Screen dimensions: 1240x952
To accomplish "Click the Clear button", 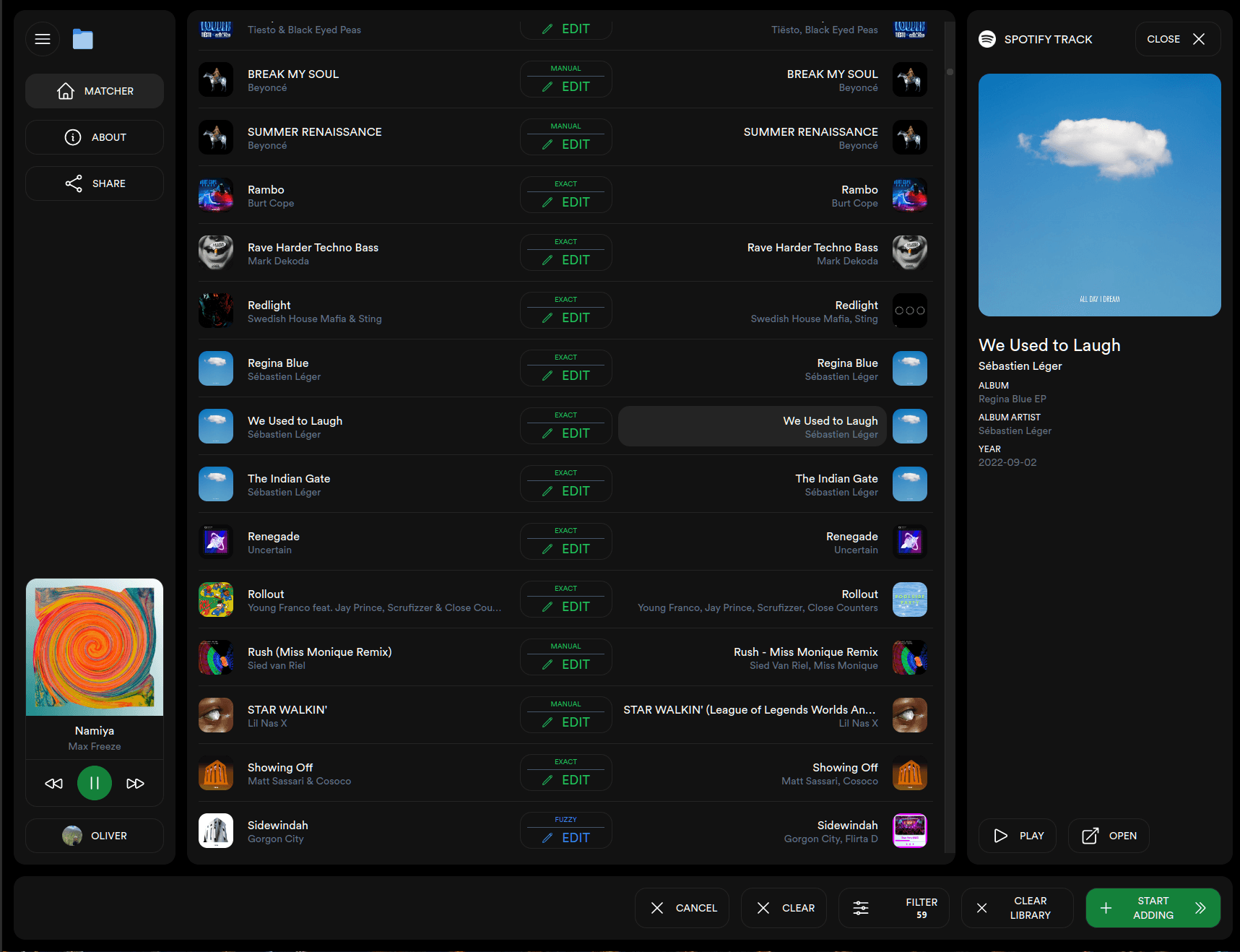I will coord(784,908).
